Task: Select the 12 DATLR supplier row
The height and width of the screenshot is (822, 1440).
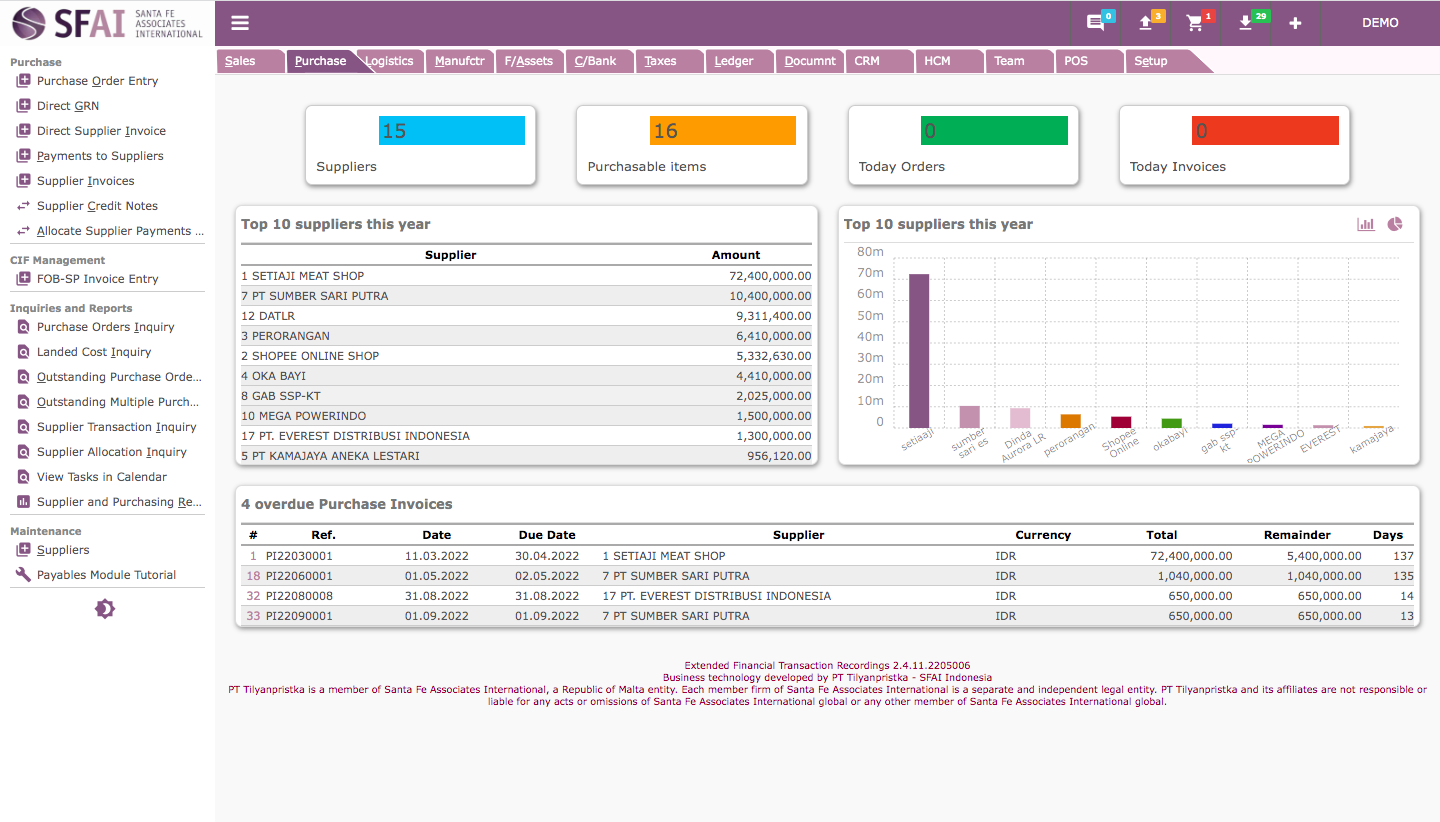Action: pos(527,316)
